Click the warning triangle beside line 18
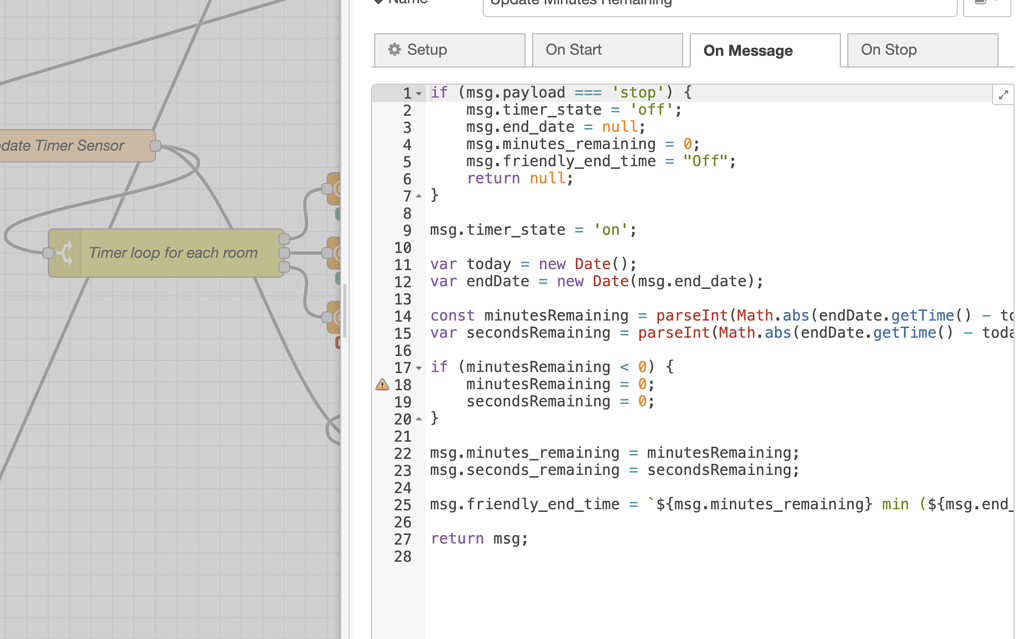This screenshot has width=1035, height=639. (x=382, y=384)
